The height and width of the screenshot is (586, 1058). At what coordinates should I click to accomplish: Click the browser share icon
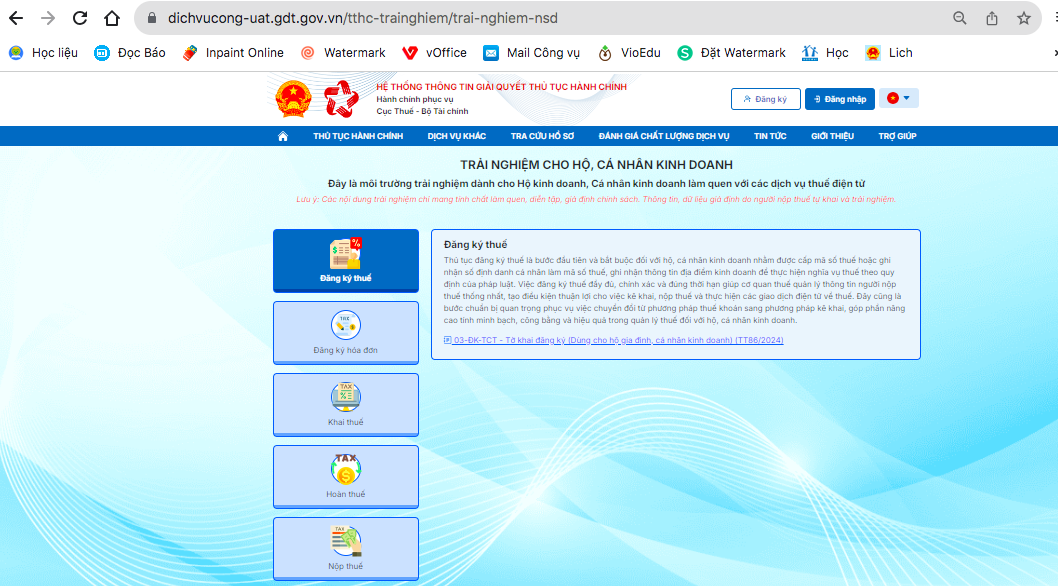click(991, 18)
